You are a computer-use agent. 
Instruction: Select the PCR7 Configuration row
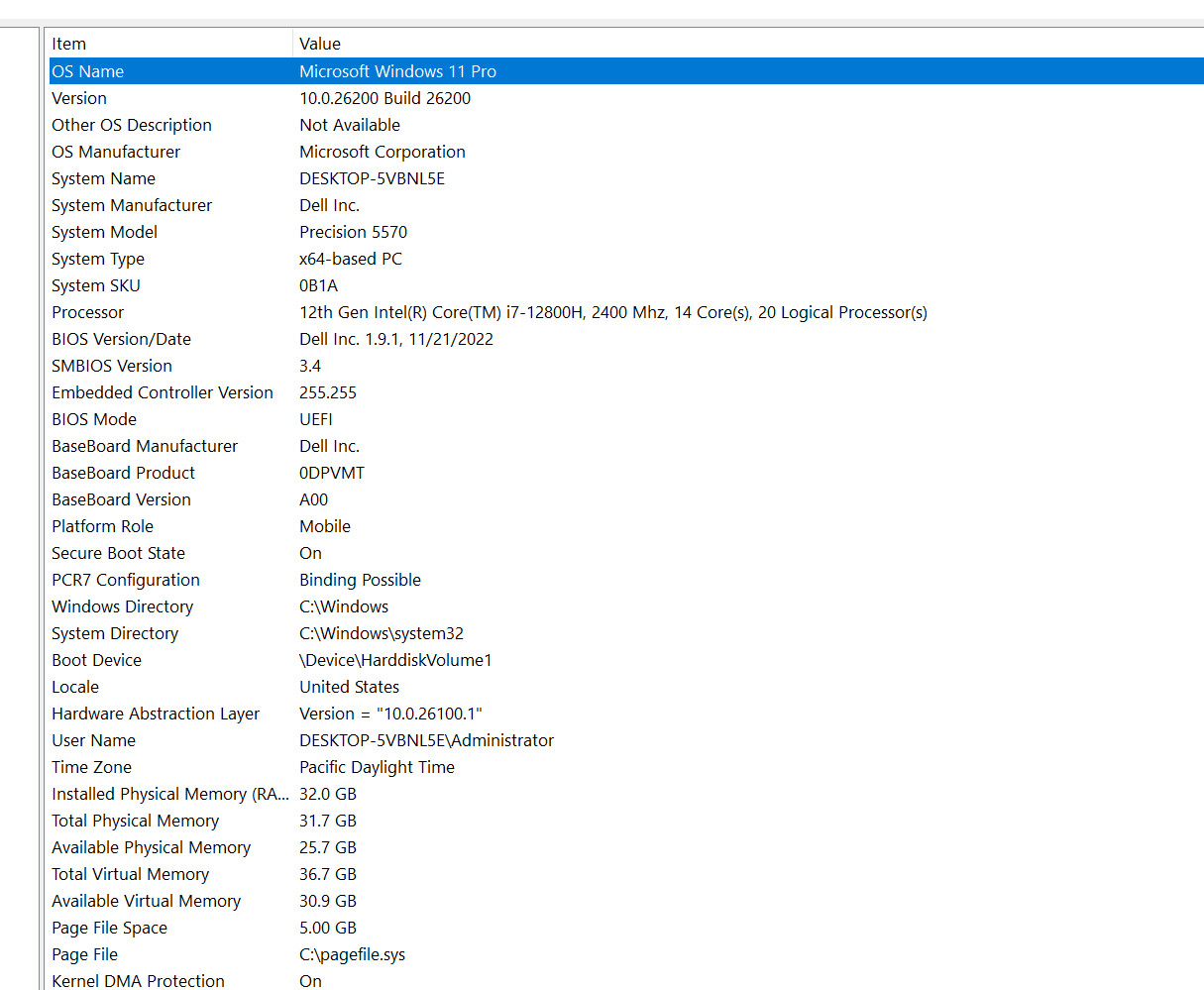626,580
